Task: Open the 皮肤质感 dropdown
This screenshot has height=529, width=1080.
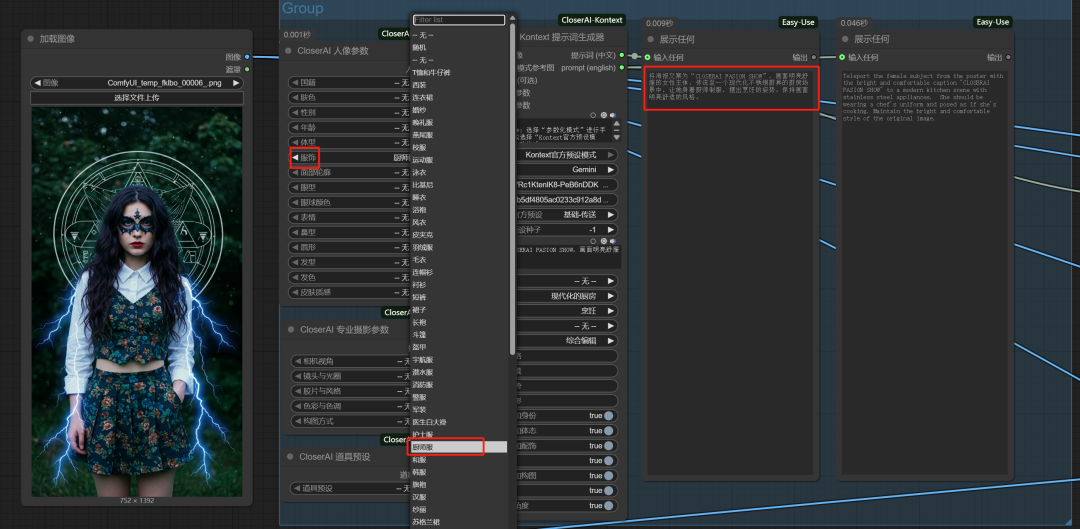Action: coord(350,292)
